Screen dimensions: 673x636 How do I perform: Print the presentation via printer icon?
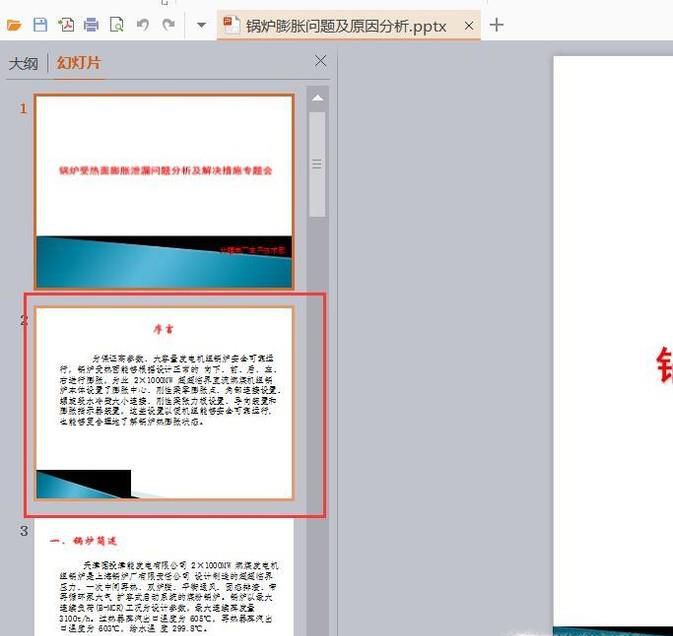(x=91, y=25)
